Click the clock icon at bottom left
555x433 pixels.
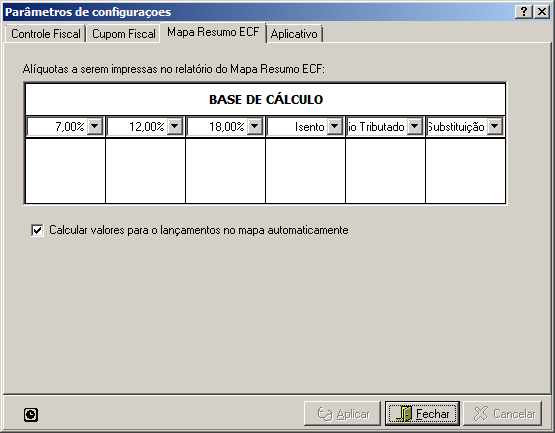31,415
